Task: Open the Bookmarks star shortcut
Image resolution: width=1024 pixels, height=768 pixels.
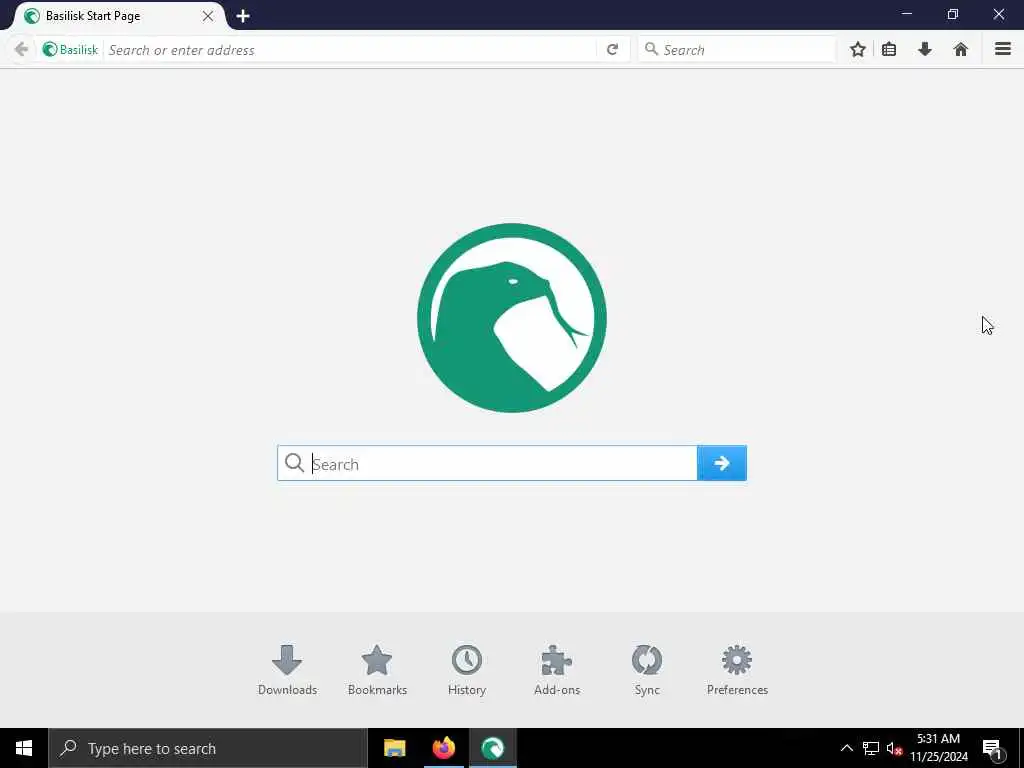Action: pyautogui.click(x=377, y=670)
